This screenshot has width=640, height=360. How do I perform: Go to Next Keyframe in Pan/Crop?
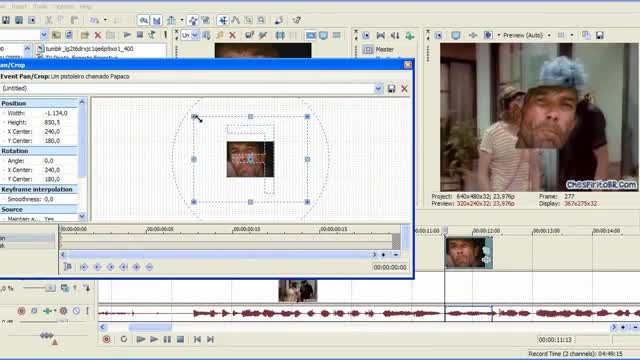110,267
